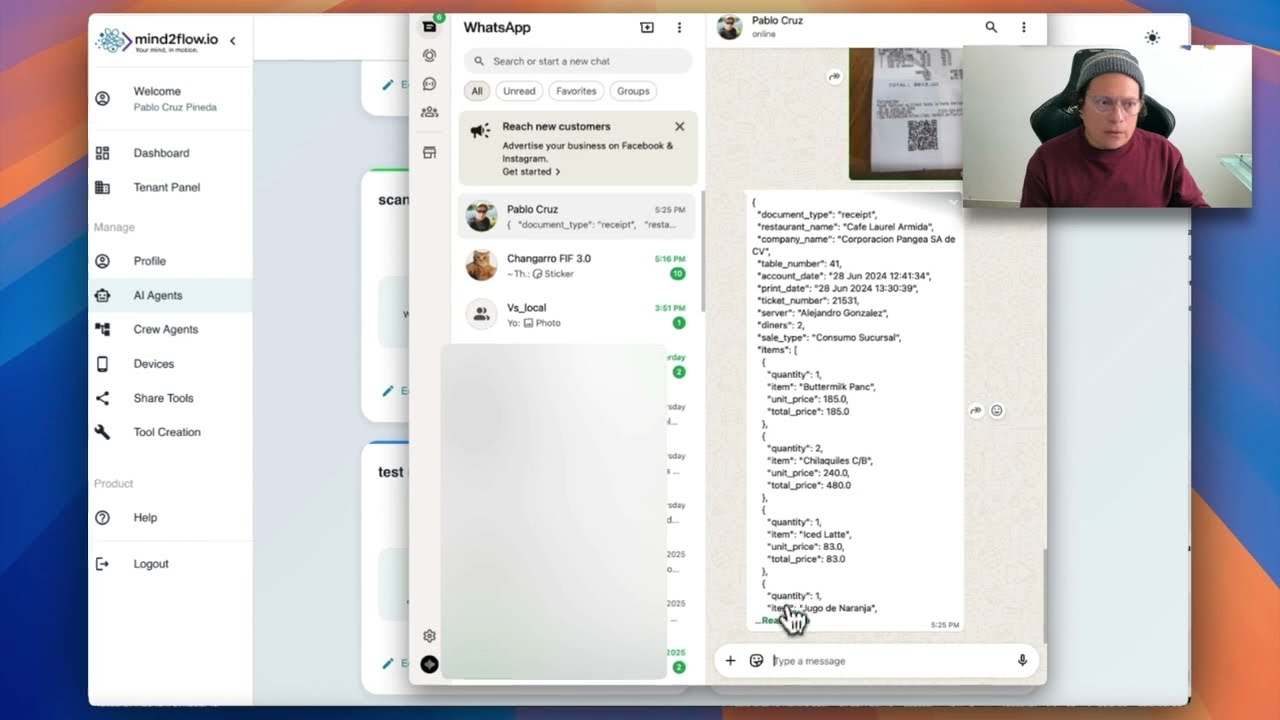Open the conversation three-dot menu
Viewport: 1280px width, 720px height.
(x=1023, y=27)
